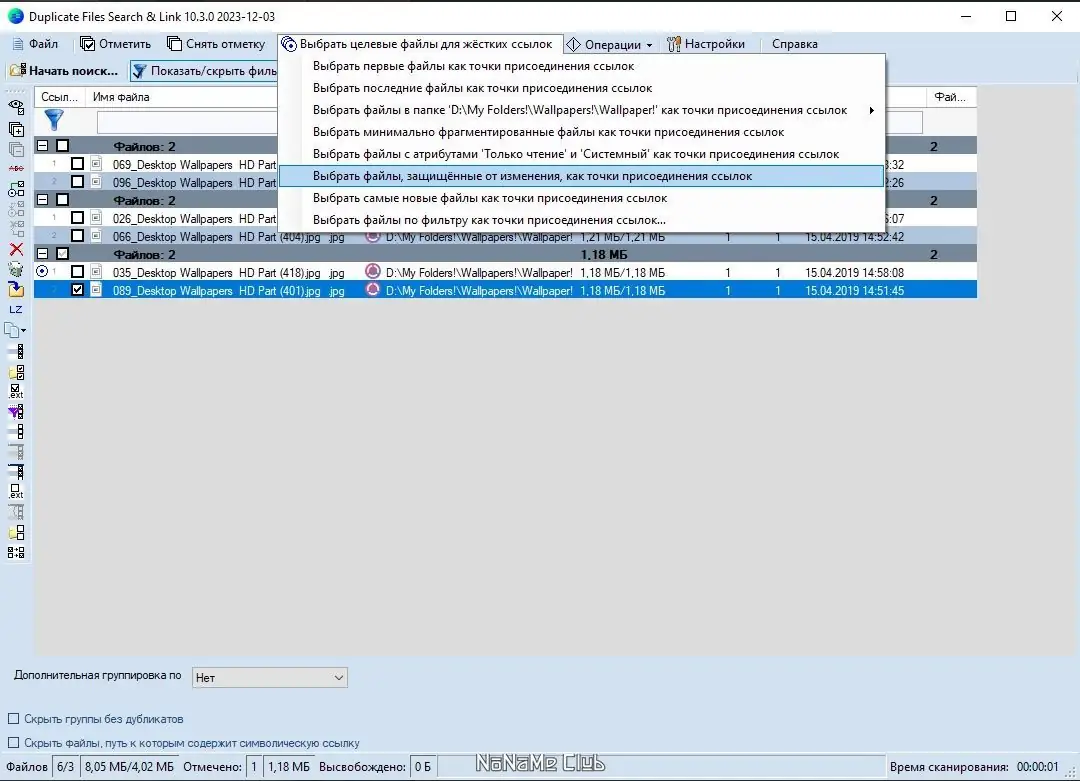Click the unmark files by folder icon
This screenshot has height=781, width=1080.
16,532
